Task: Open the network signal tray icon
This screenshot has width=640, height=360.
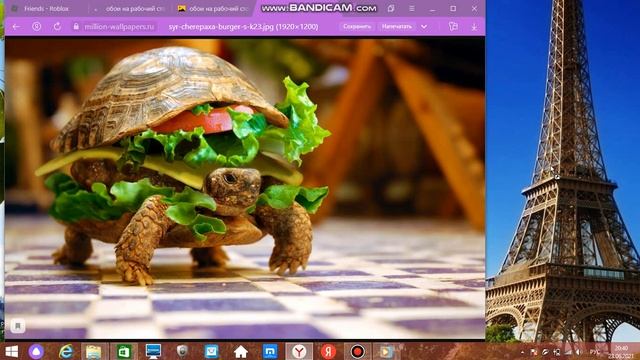Action: [568, 352]
